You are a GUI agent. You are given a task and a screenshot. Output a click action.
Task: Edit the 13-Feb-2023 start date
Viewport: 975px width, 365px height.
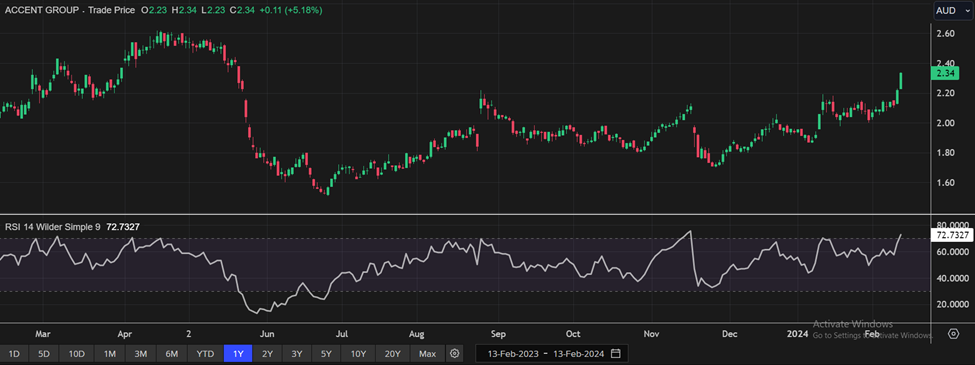pyautogui.click(x=512, y=354)
